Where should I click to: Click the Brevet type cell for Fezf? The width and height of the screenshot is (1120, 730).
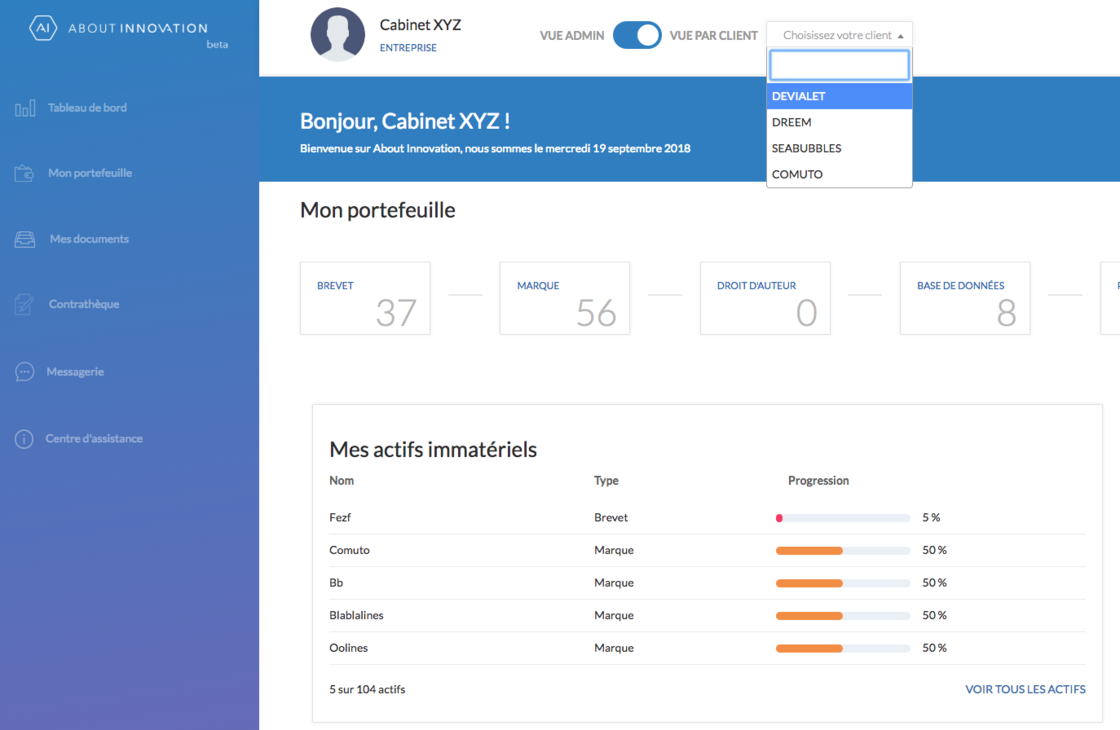[611, 518]
